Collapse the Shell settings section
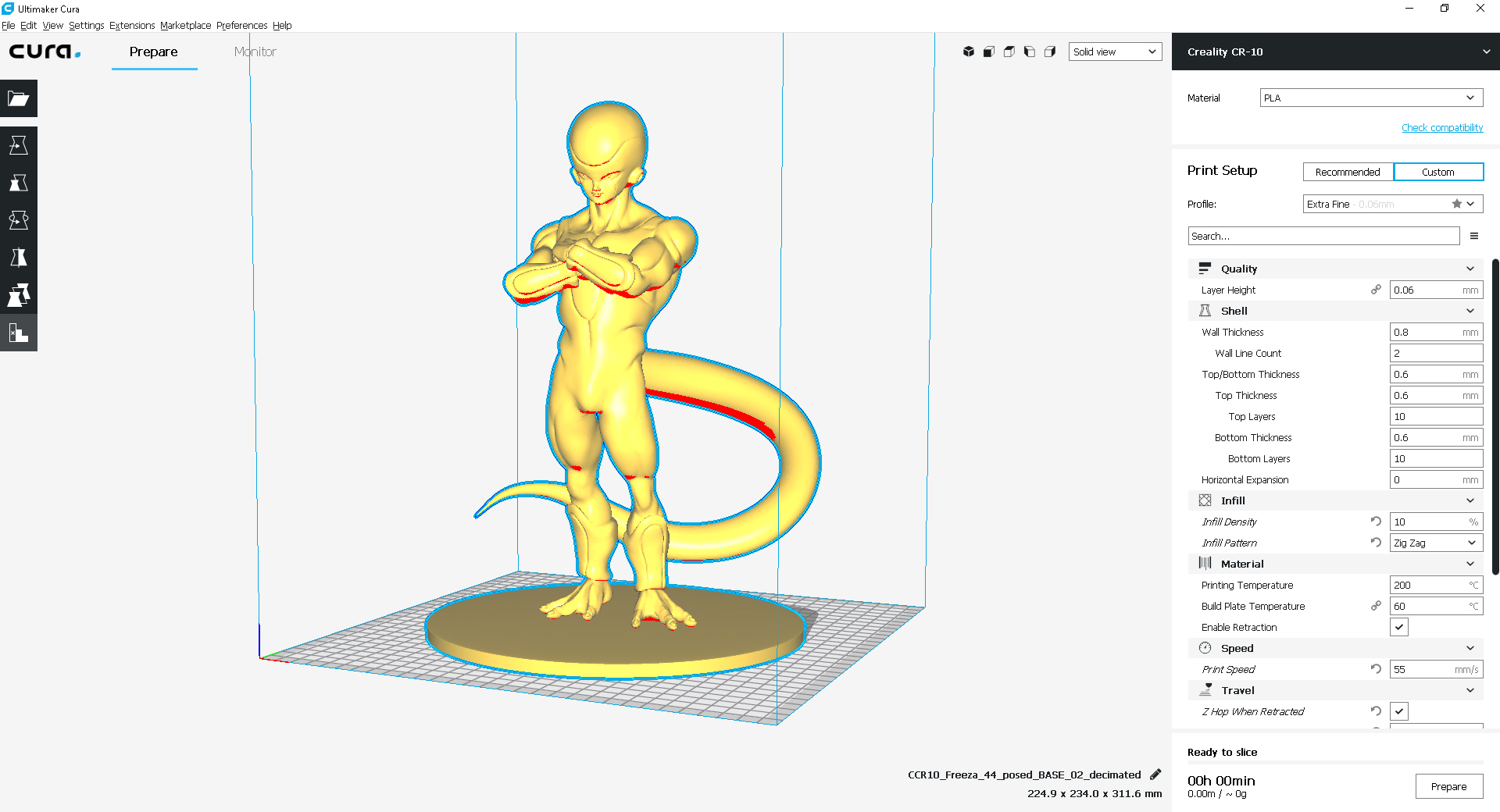The image size is (1500, 812). pos(1336,311)
